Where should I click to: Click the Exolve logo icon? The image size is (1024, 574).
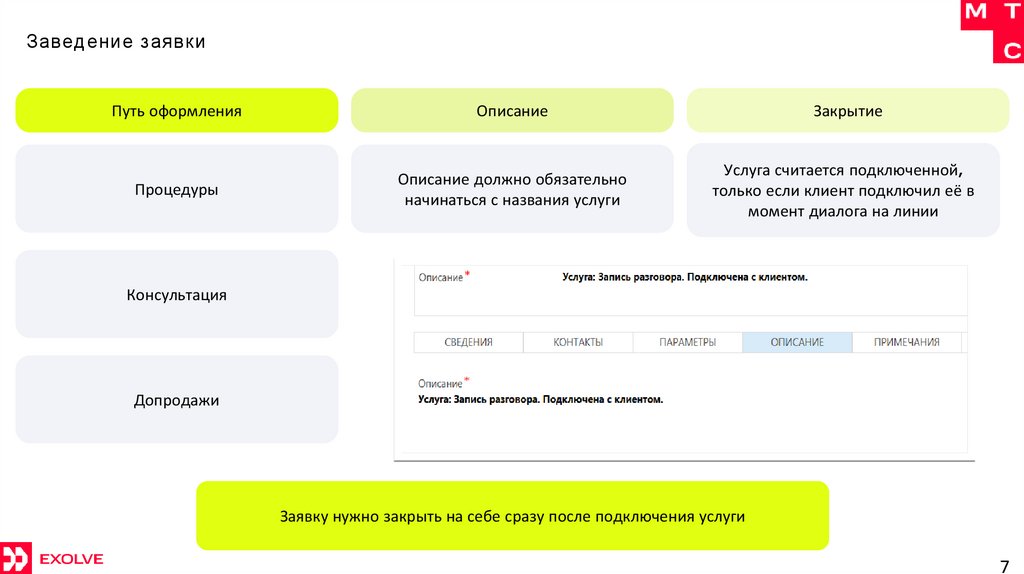tap(15, 558)
